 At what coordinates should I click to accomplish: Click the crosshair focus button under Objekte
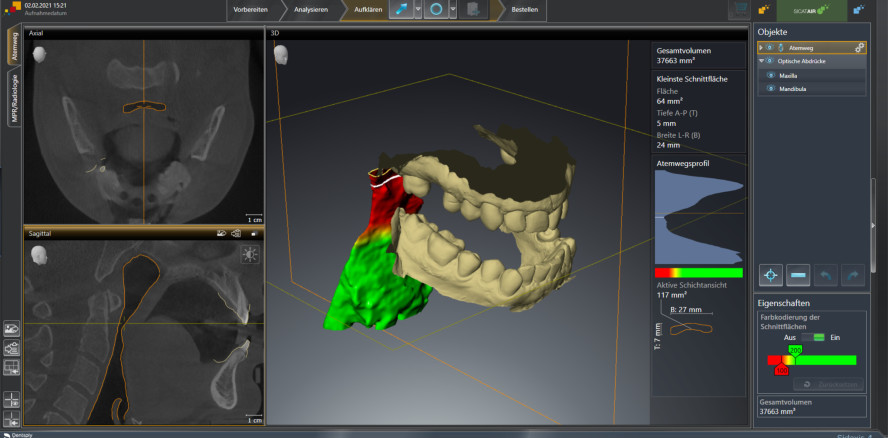771,275
